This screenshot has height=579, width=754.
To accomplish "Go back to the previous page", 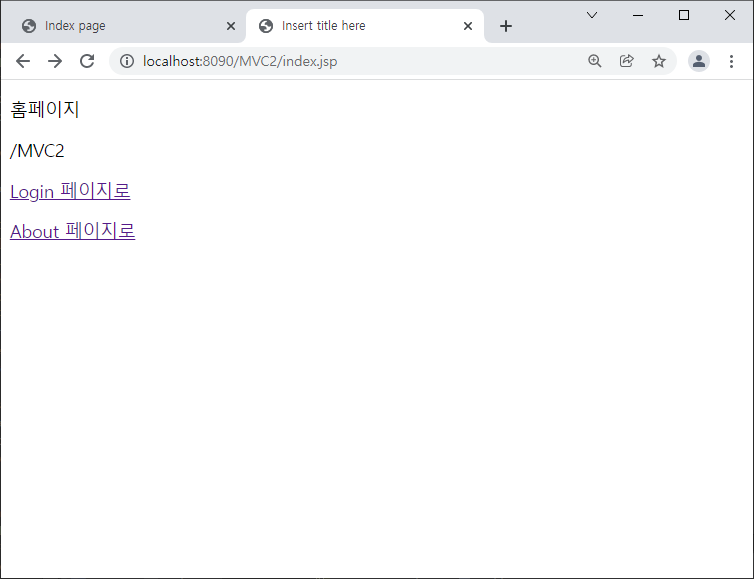I will 23,61.
